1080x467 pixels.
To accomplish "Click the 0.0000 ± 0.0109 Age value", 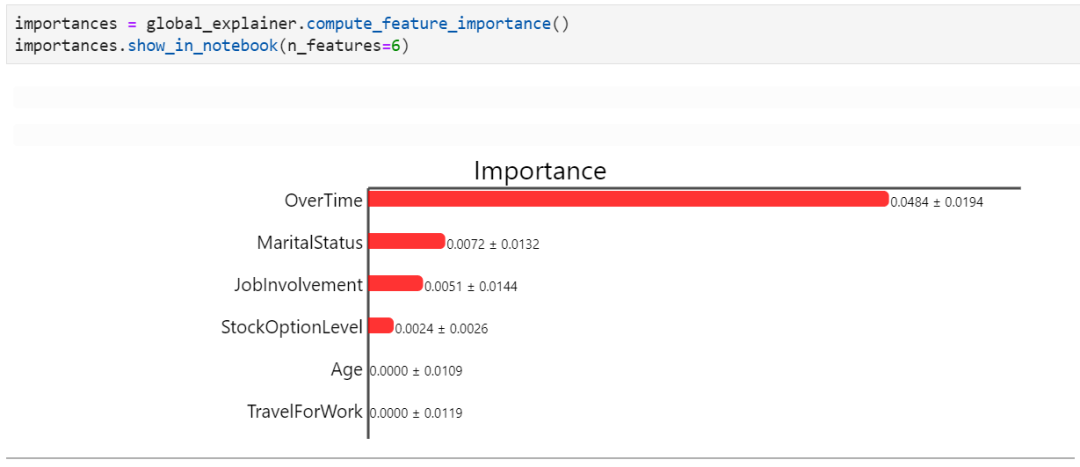I will (x=416, y=371).
